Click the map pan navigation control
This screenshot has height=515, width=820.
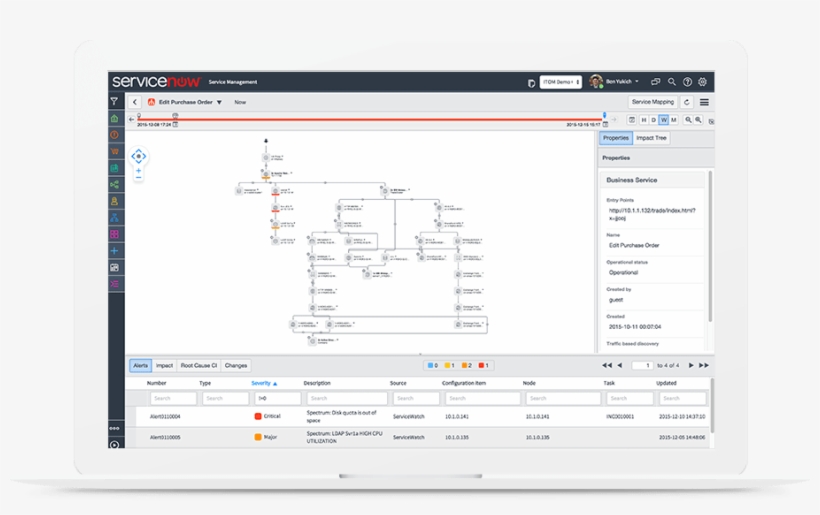coord(139,156)
